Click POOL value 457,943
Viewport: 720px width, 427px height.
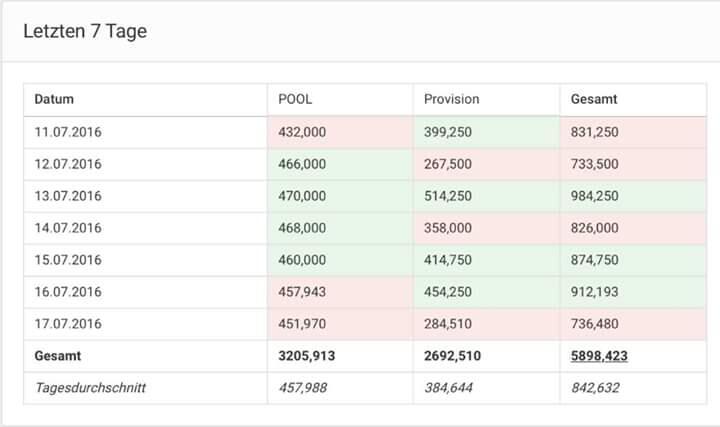[302, 292]
